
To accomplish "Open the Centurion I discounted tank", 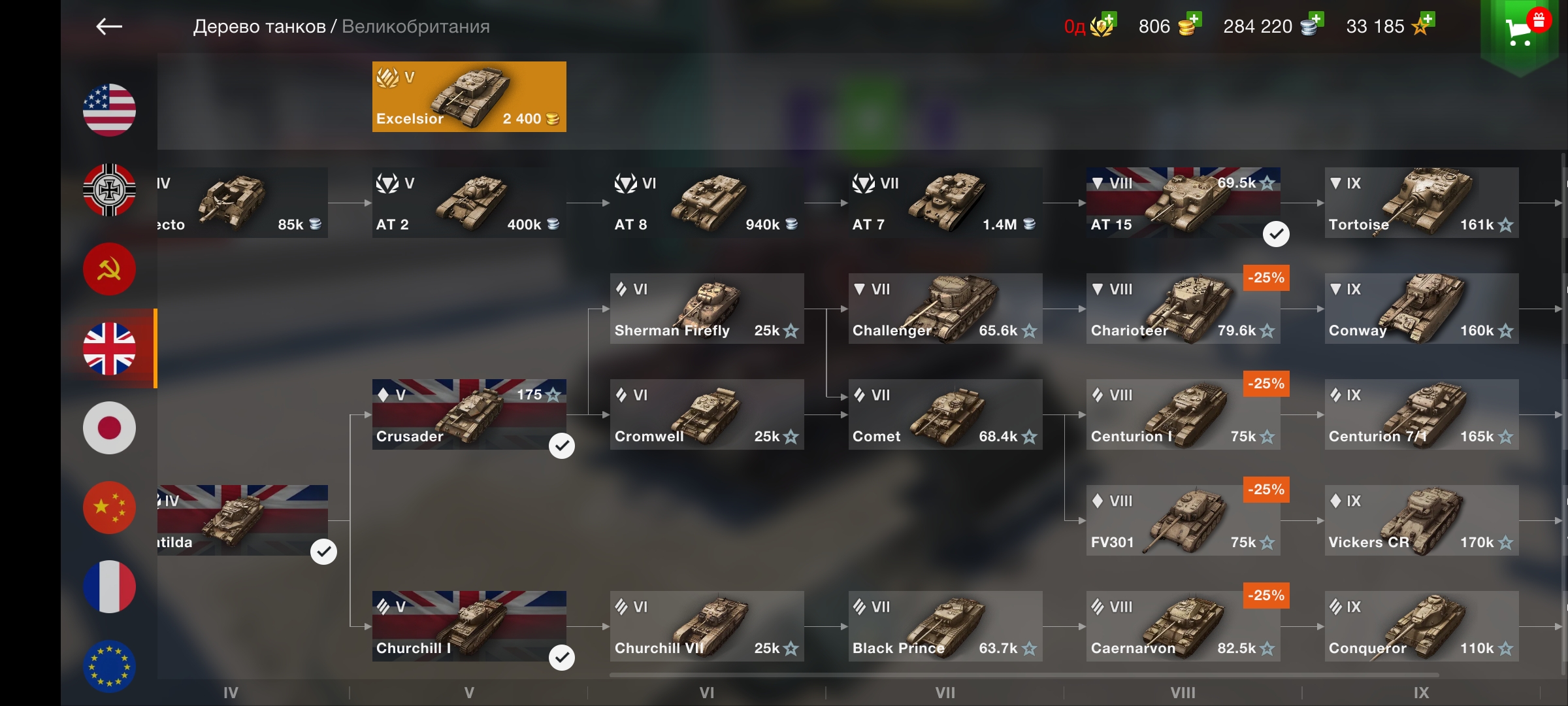I will 1183,414.
